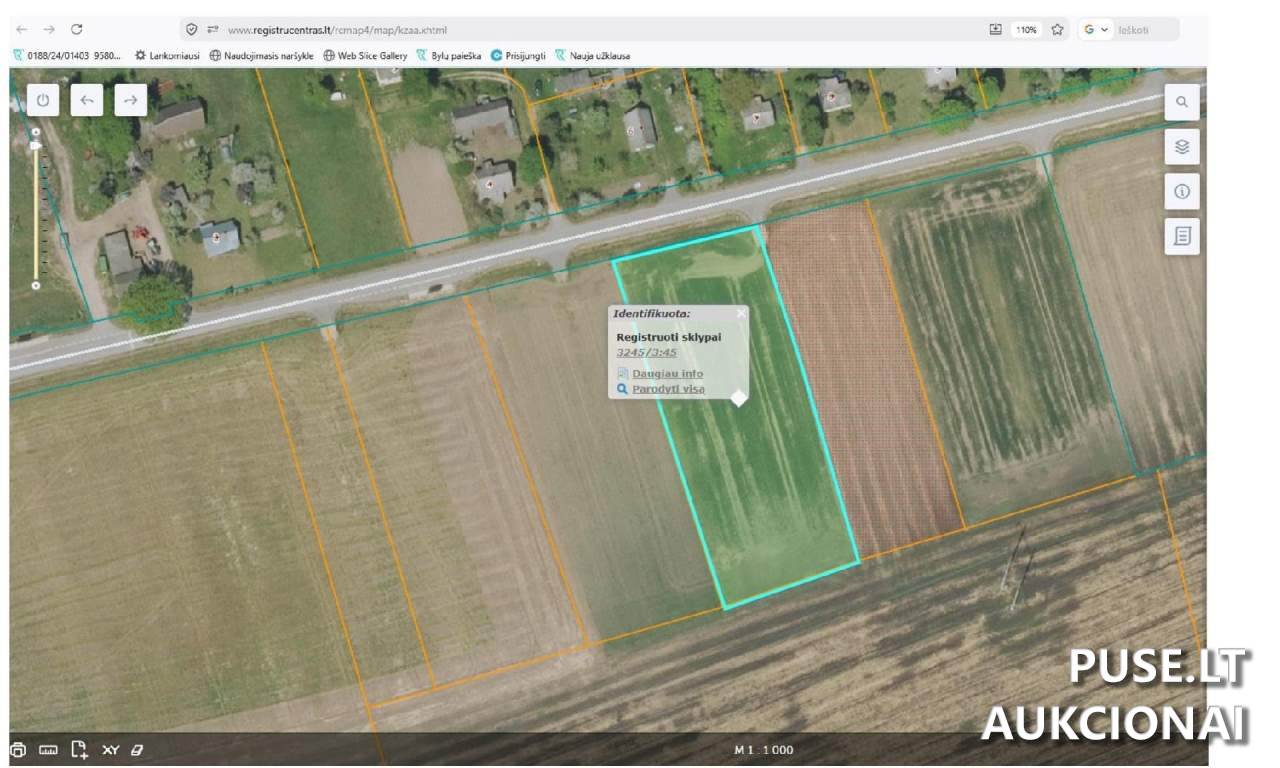This screenshot has width=1280, height=768.
Task: Open the Prisijungti bookmark
Action: (x=519, y=56)
